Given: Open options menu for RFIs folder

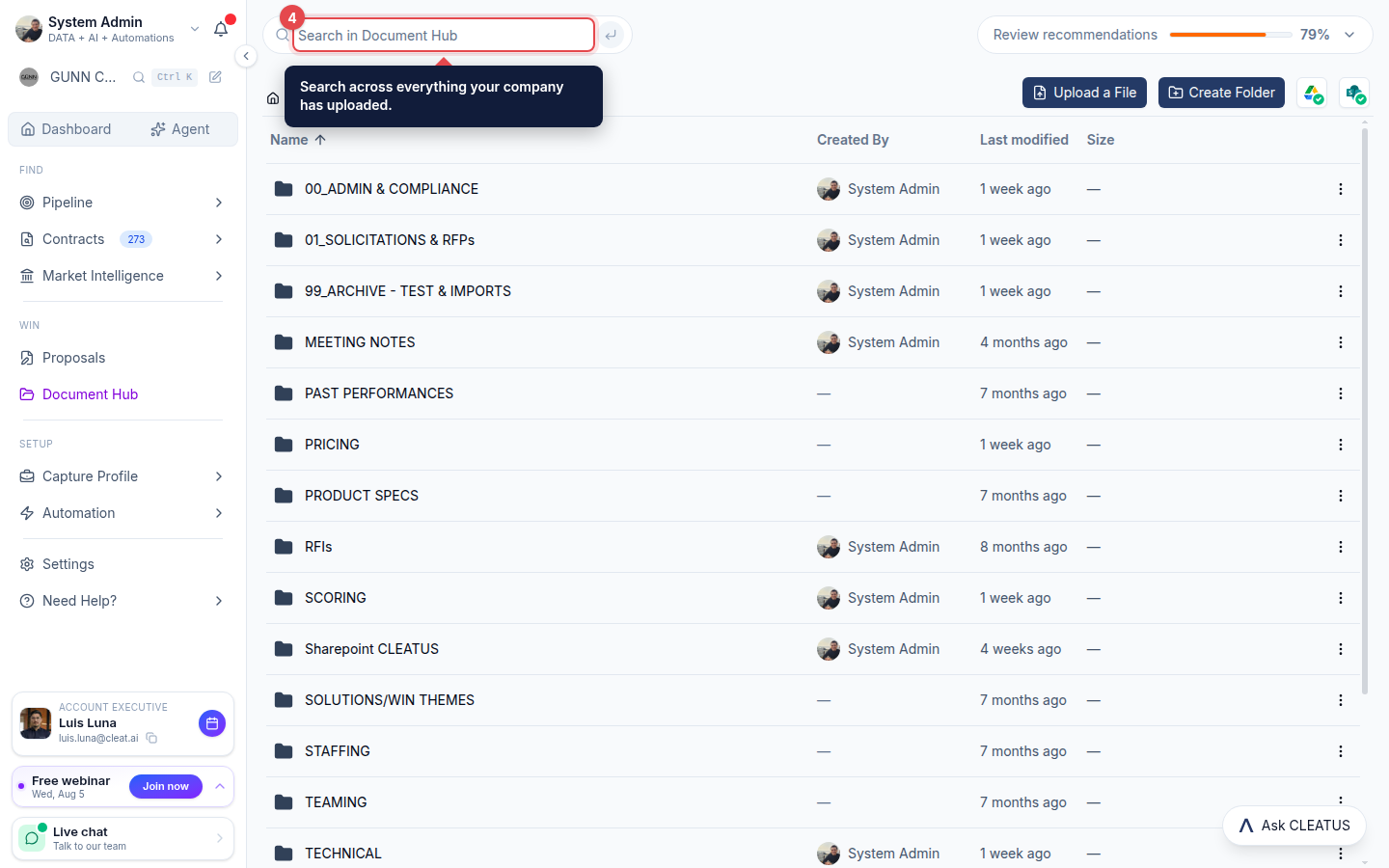Looking at the screenshot, I should tap(1341, 547).
